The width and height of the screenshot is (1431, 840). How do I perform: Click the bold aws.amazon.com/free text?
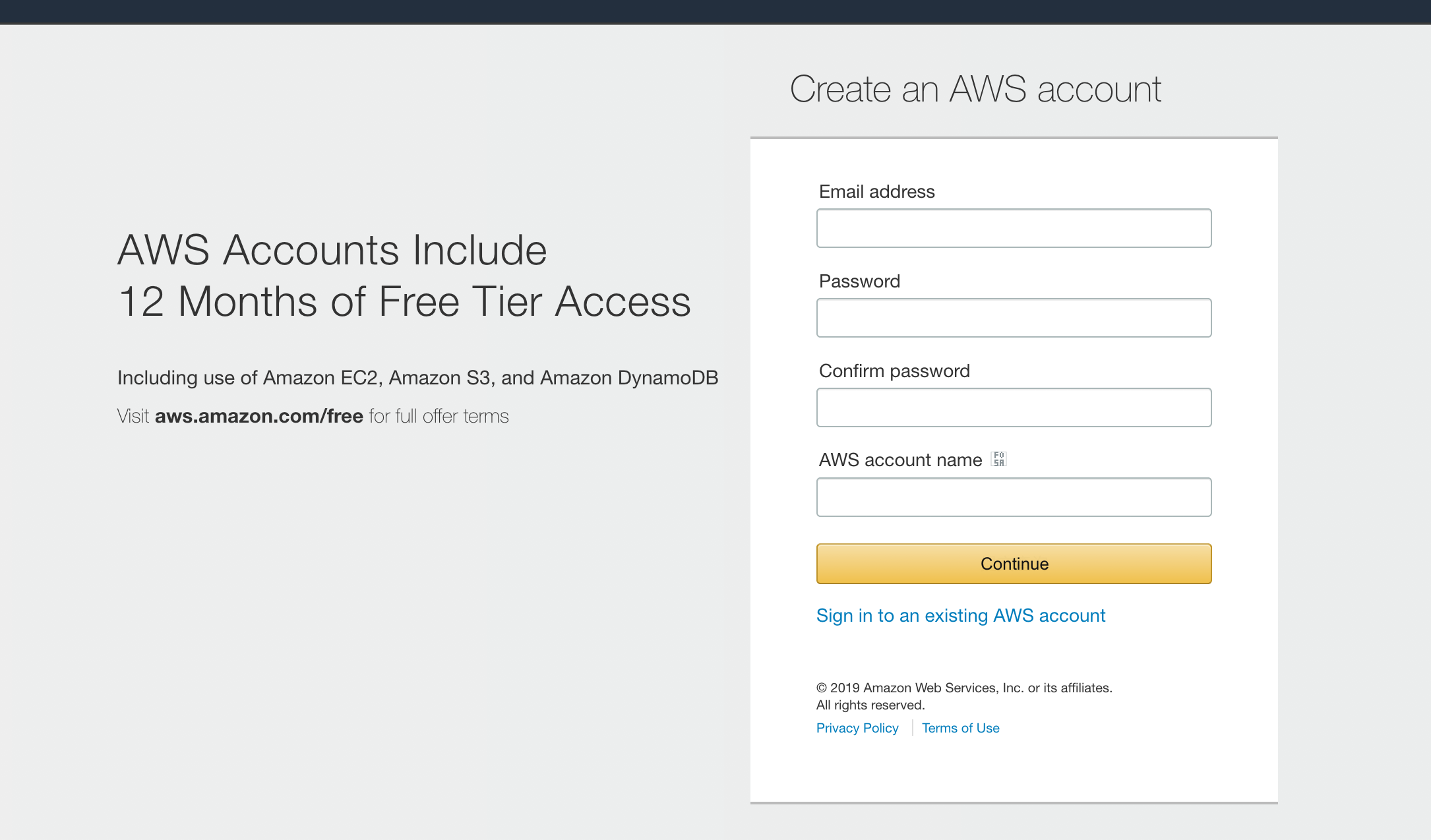[259, 416]
